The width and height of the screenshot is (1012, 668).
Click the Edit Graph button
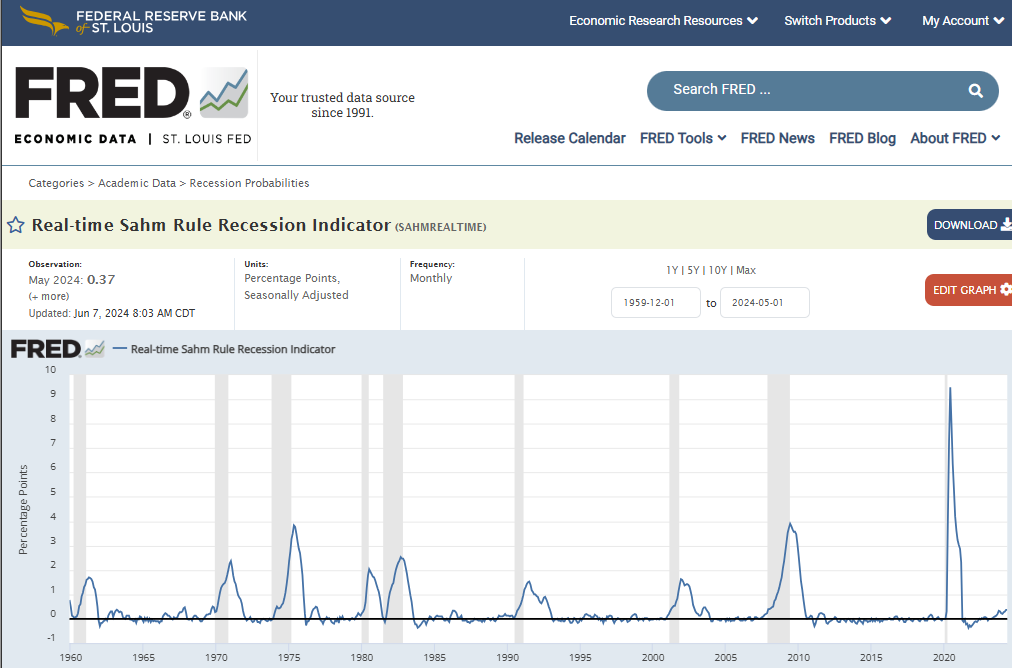[968, 290]
